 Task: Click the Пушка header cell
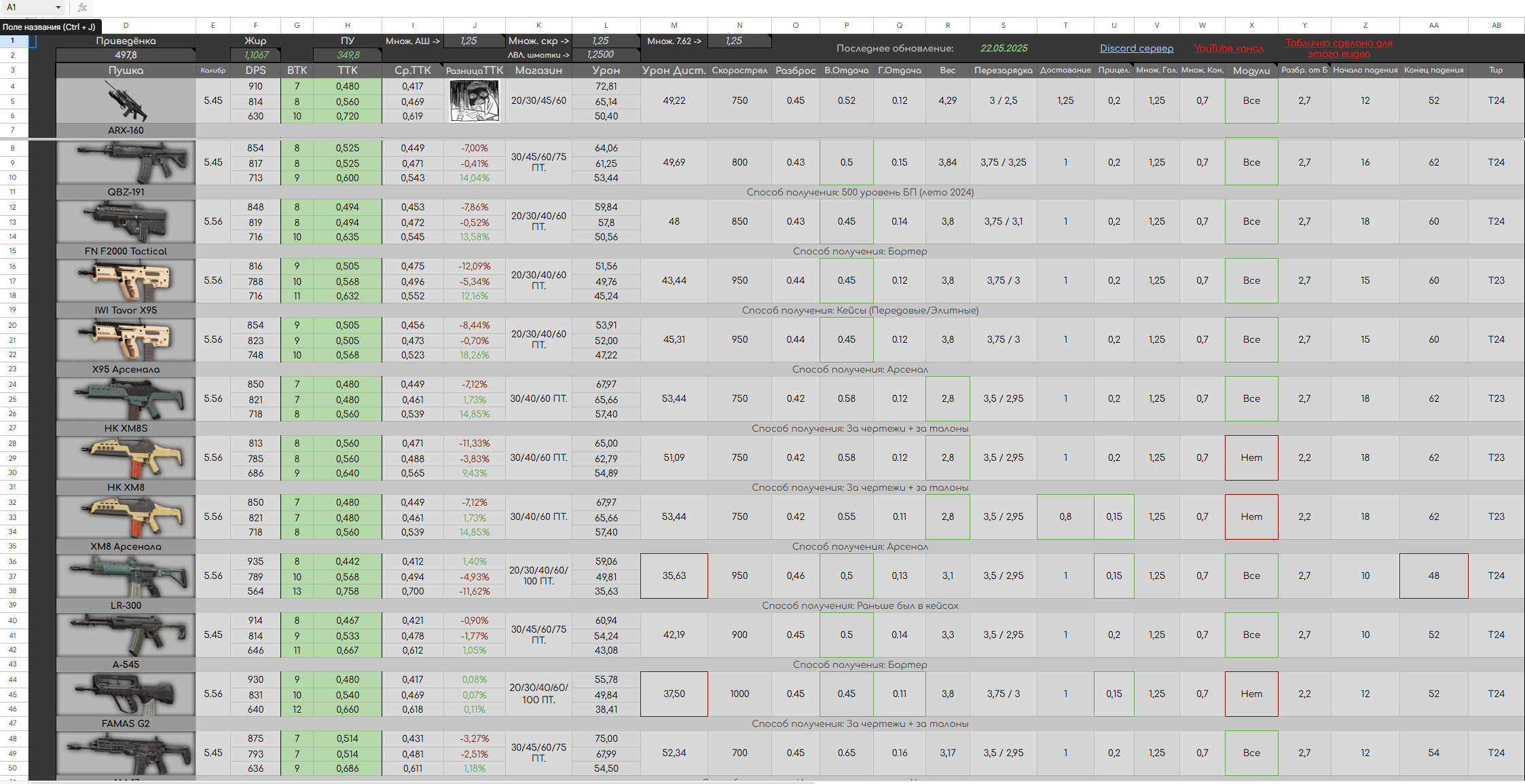click(x=126, y=70)
